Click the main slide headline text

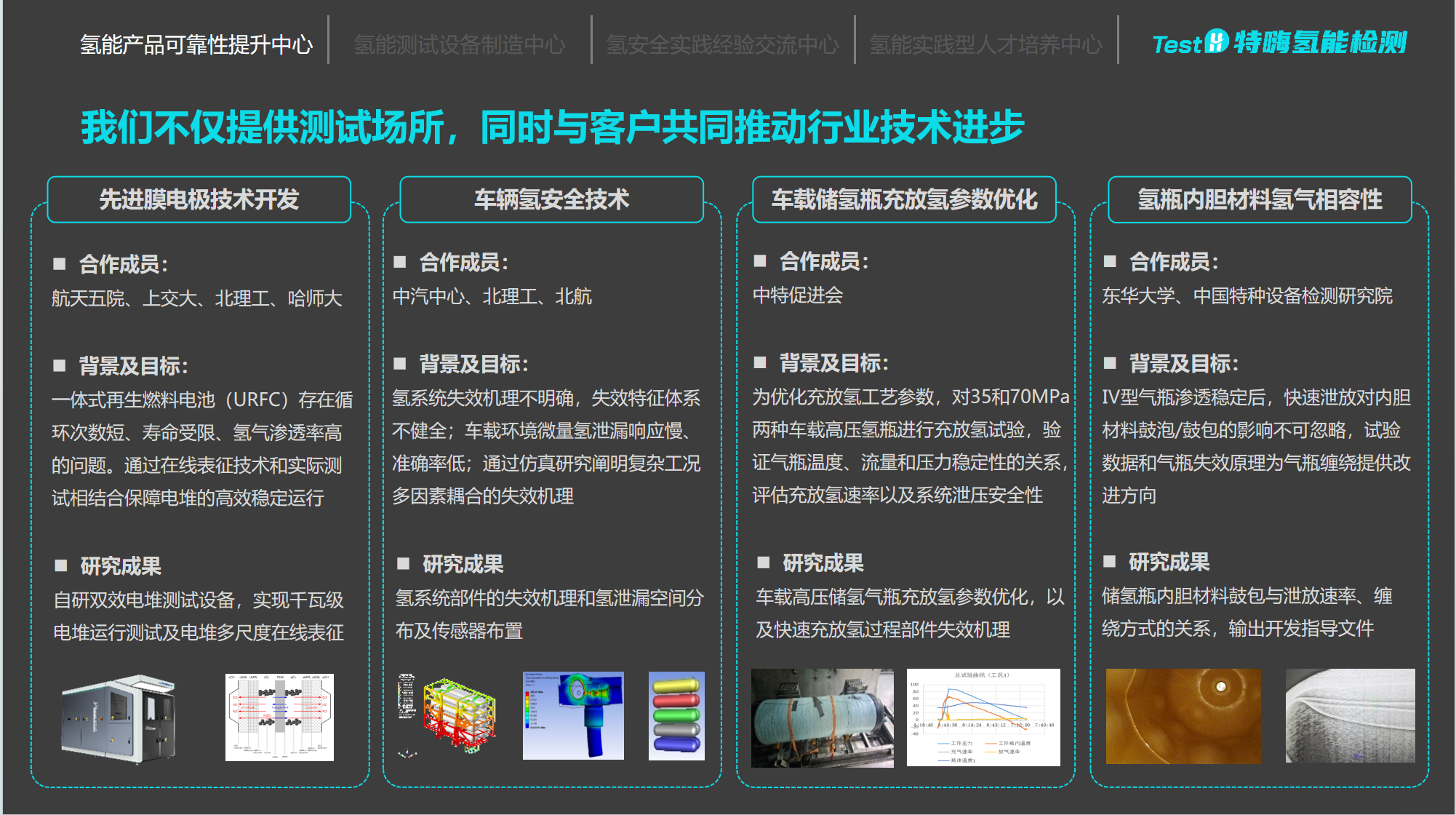(x=552, y=127)
